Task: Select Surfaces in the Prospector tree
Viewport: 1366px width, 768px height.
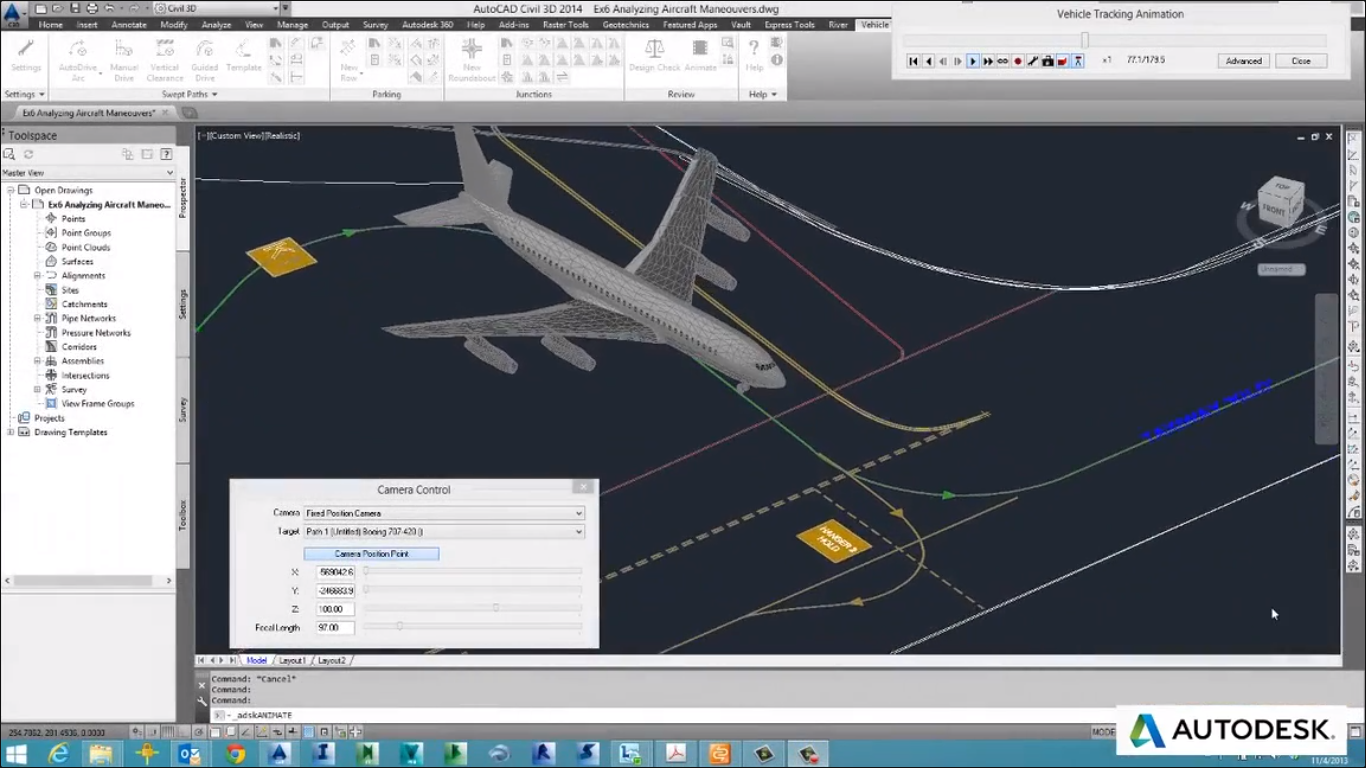Action: point(77,261)
